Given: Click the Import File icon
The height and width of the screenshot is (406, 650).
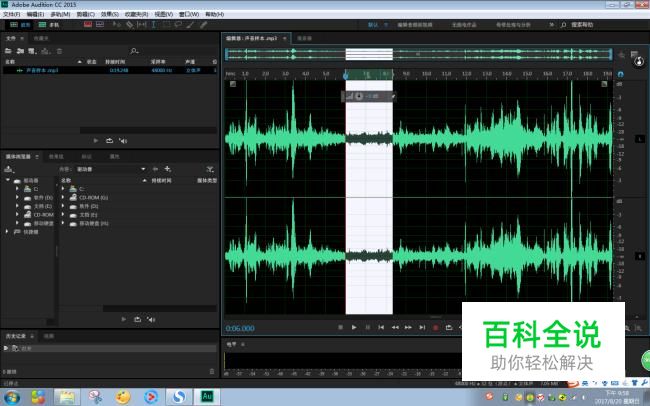Looking at the screenshot, I should pyautogui.click(x=20, y=51).
